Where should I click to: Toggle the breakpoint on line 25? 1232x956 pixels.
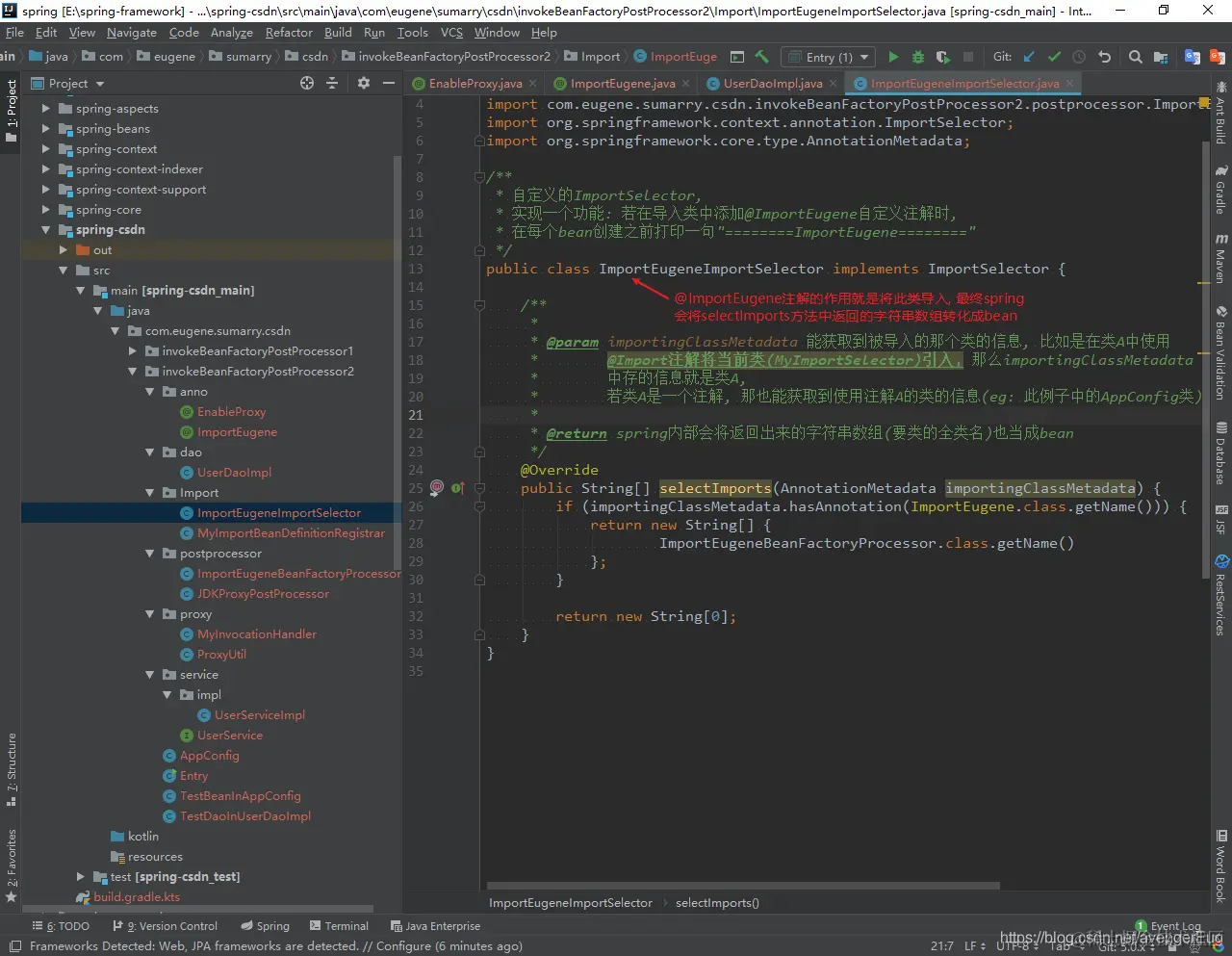tap(436, 488)
